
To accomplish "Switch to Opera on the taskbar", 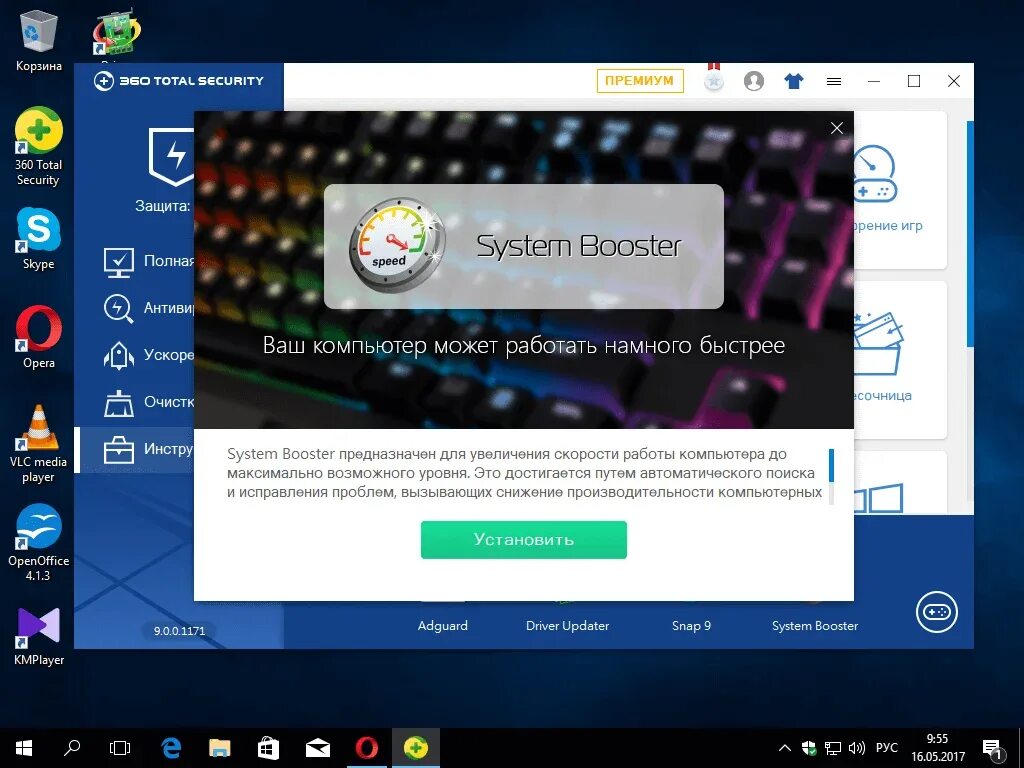I will [366, 748].
